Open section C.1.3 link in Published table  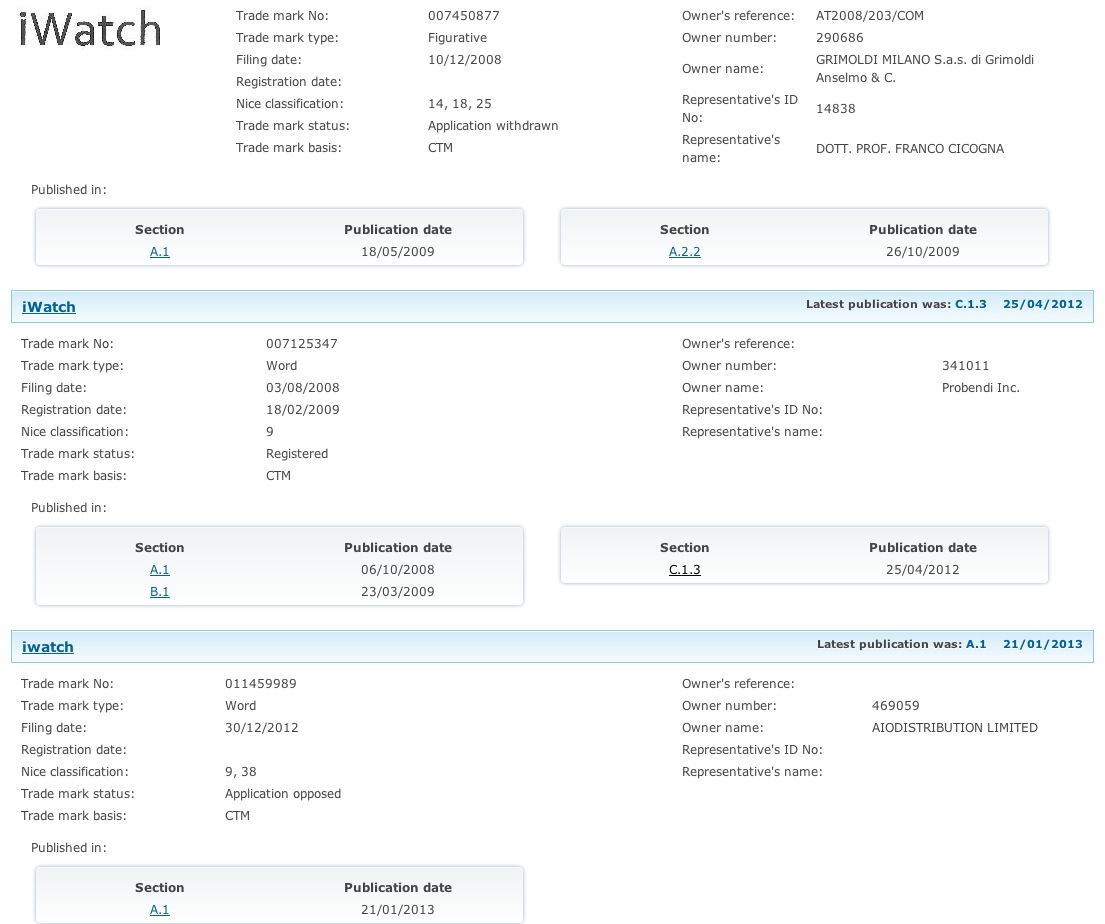(684, 569)
